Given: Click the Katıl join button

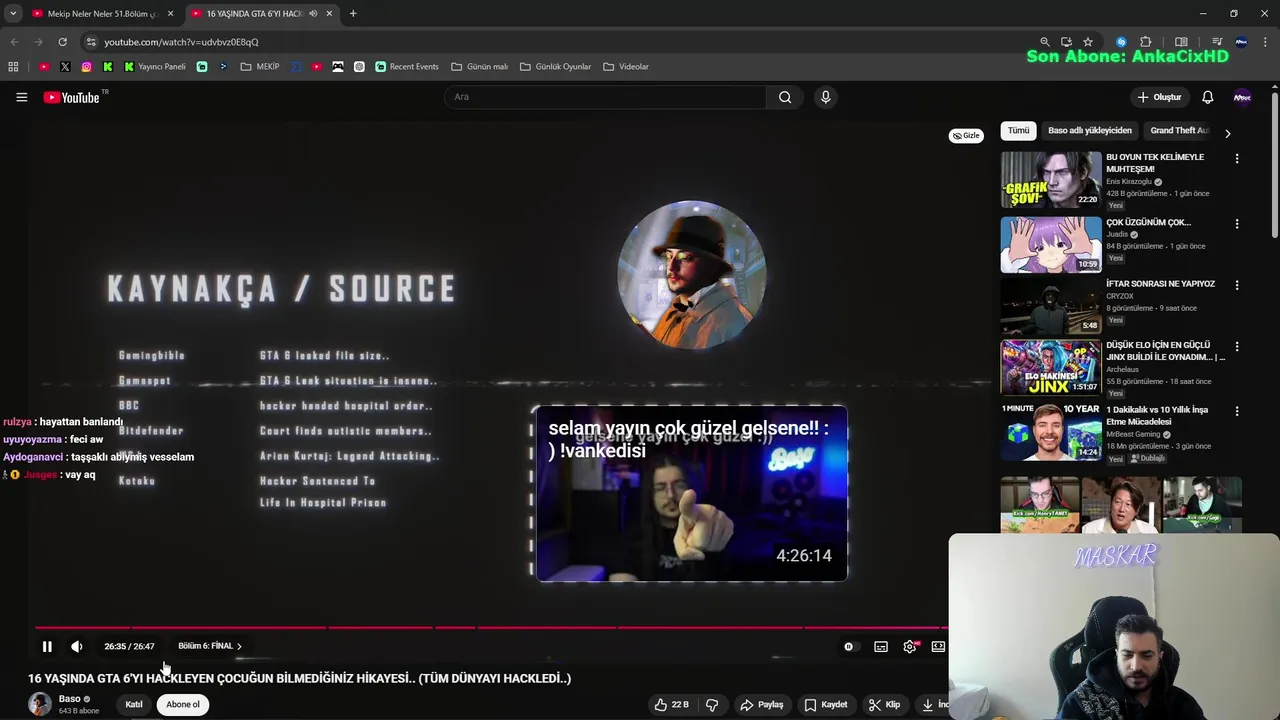Looking at the screenshot, I should [134, 705].
